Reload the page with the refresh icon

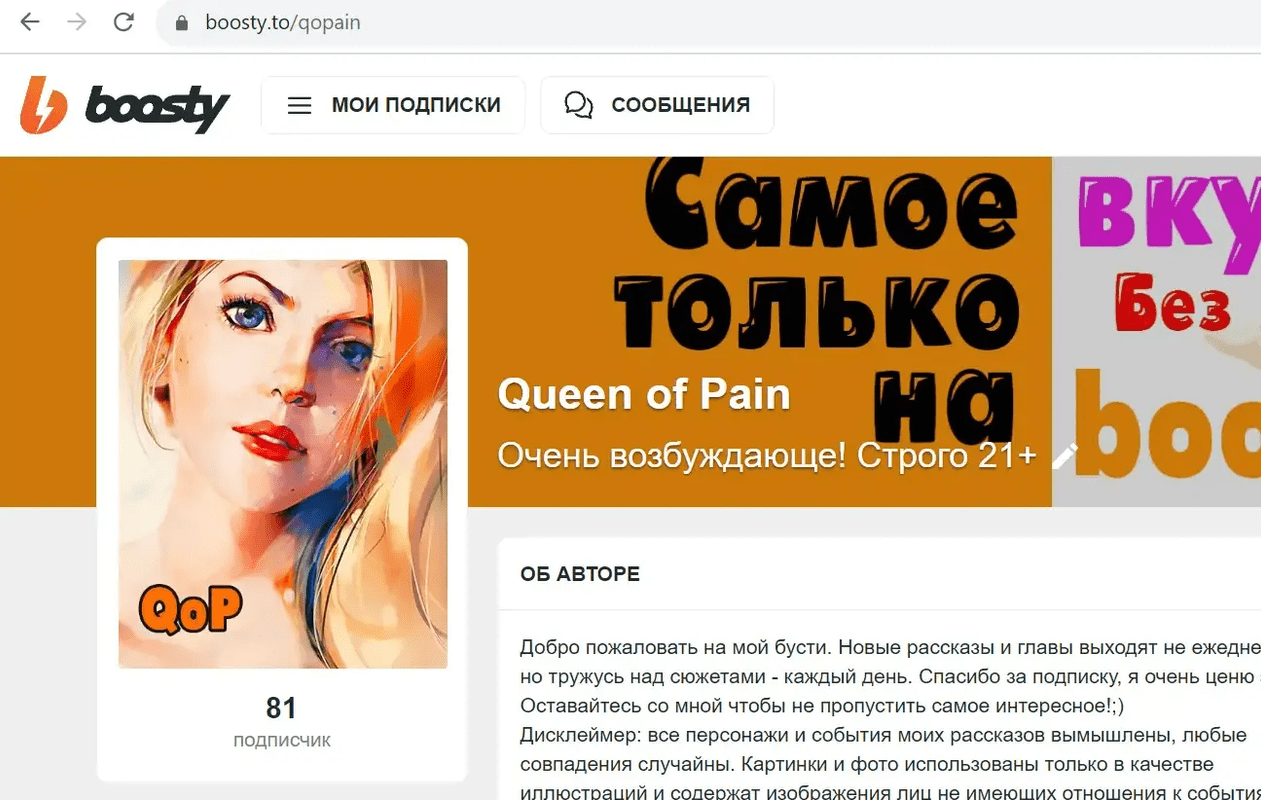pyautogui.click(x=123, y=22)
